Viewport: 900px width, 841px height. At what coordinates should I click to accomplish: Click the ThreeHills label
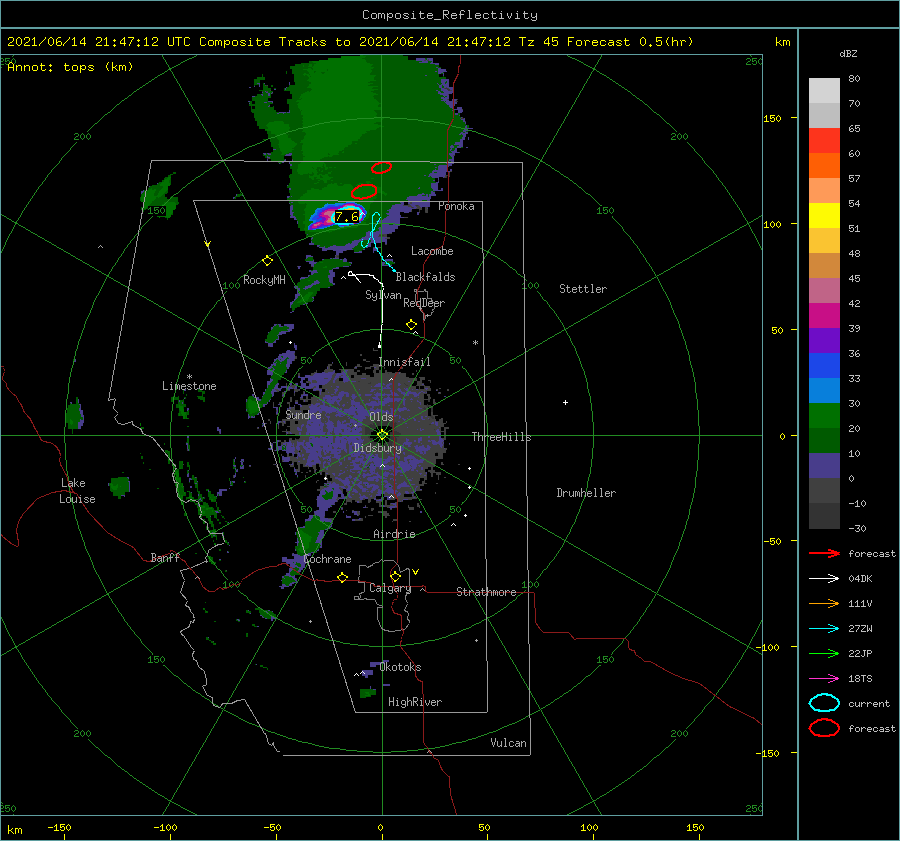point(502,437)
